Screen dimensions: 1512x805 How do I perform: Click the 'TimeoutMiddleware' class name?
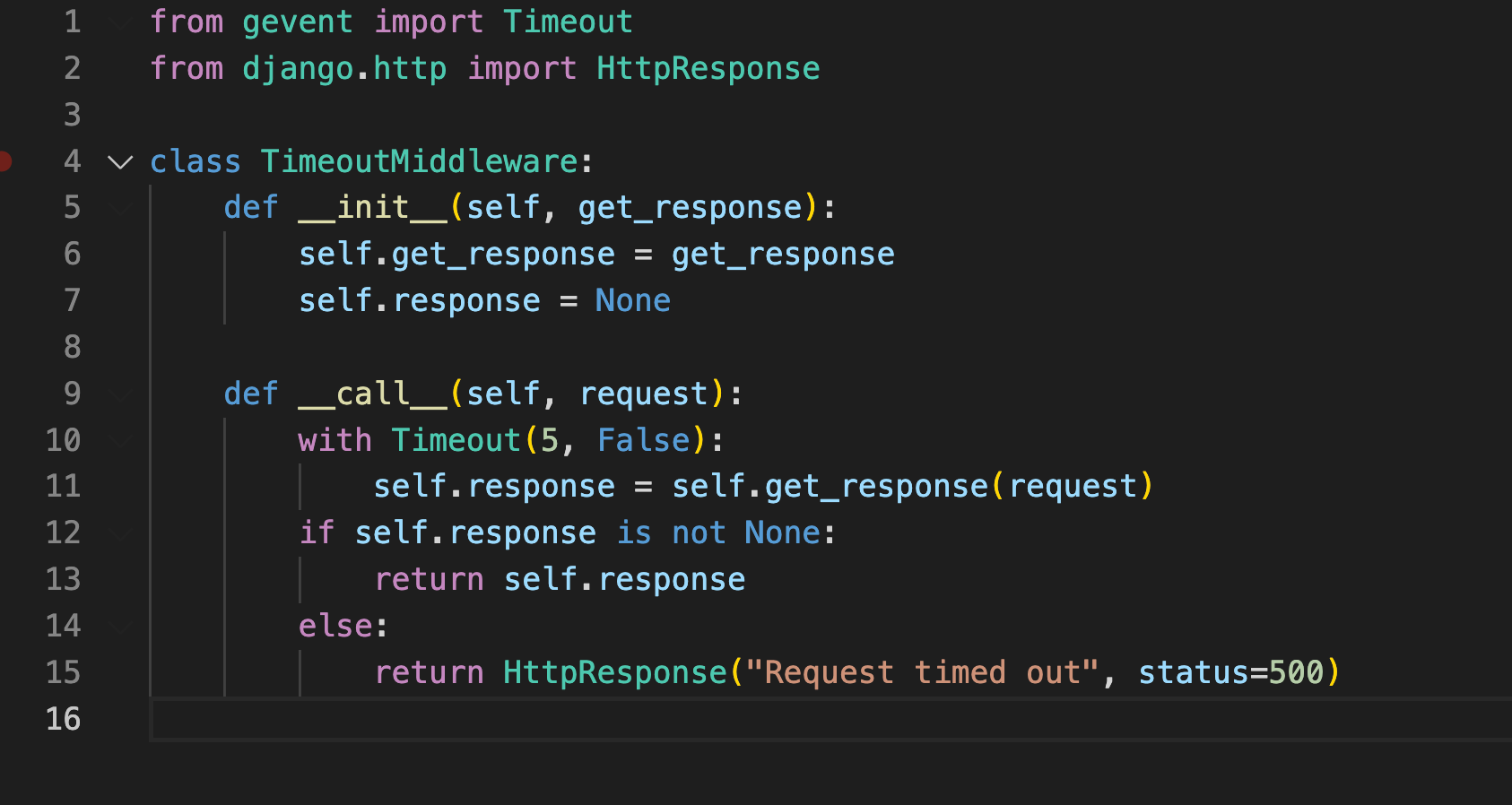pyautogui.click(x=420, y=161)
